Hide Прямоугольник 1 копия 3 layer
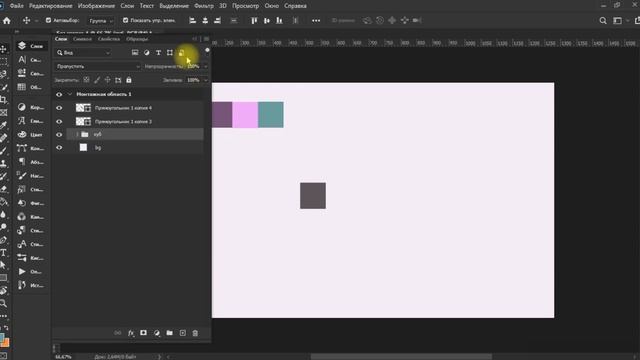 click(59, 122)
